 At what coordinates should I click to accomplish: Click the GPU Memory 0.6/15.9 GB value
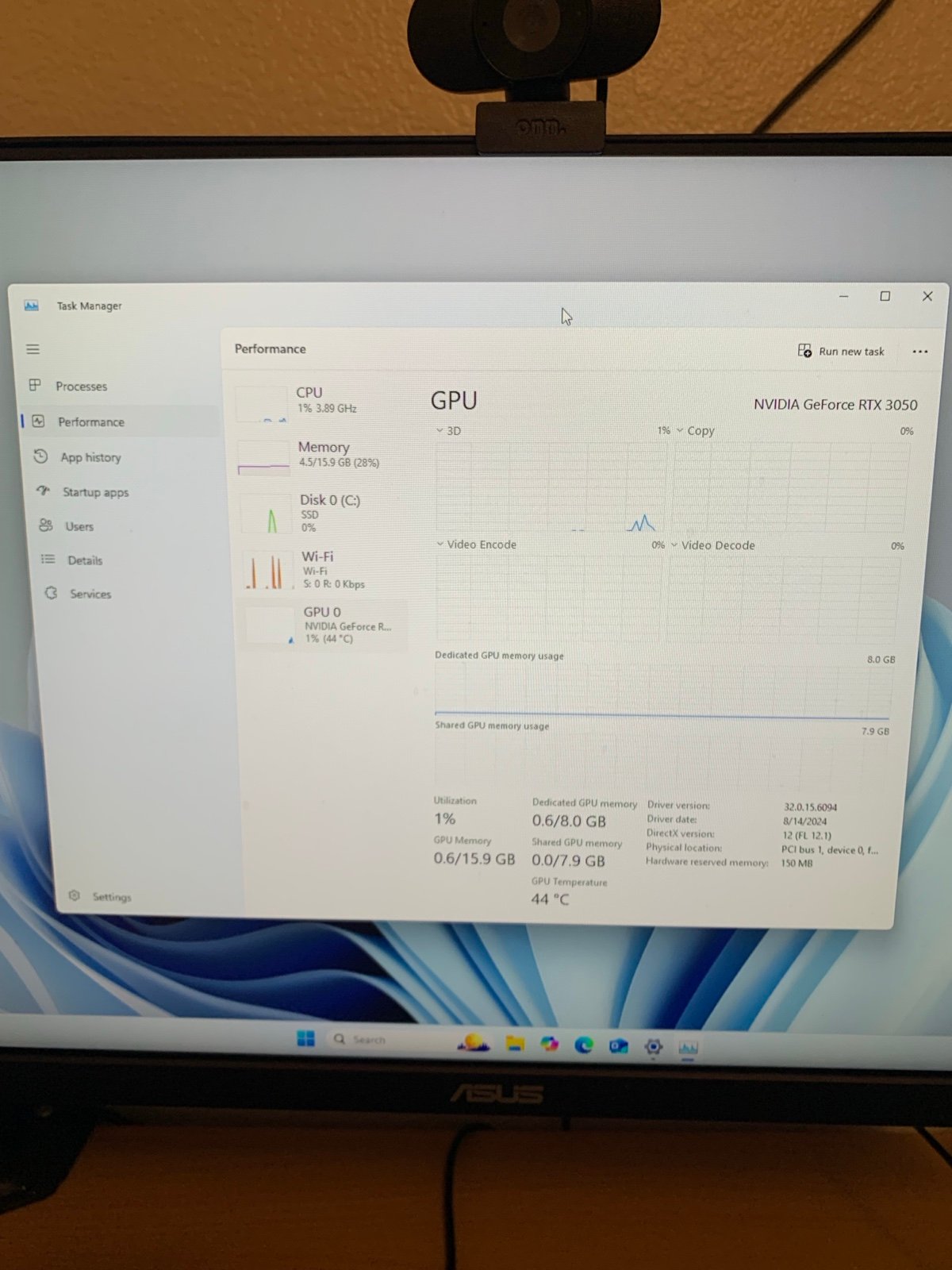coord(474,859)
